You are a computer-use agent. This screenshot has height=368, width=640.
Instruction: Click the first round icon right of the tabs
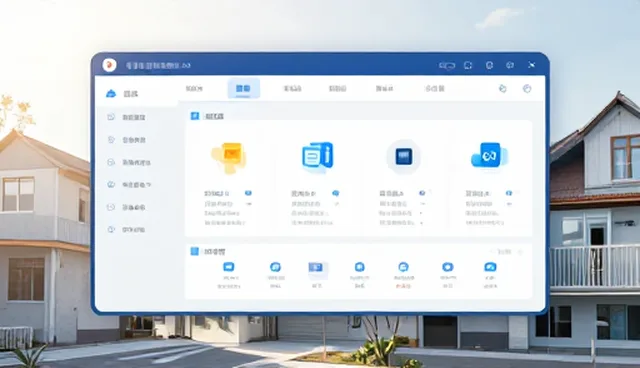pyautogui.click(x=503, y=89)
